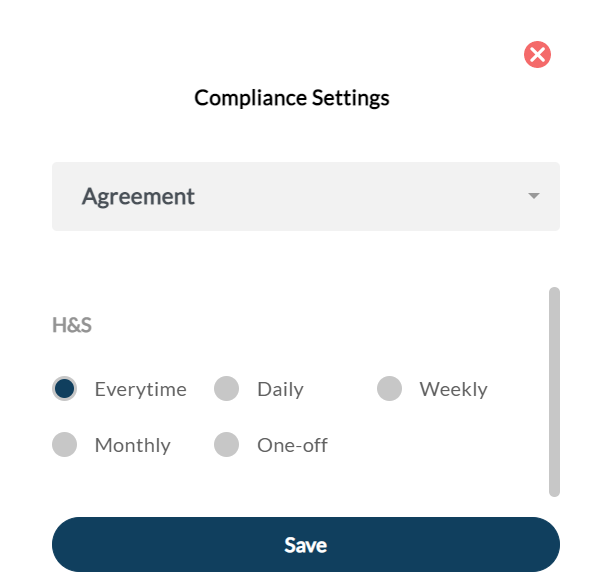Dismiss the dialog using the red circle icon
Image resolution: width=606 pixels, height=585 pixels.
537,54
